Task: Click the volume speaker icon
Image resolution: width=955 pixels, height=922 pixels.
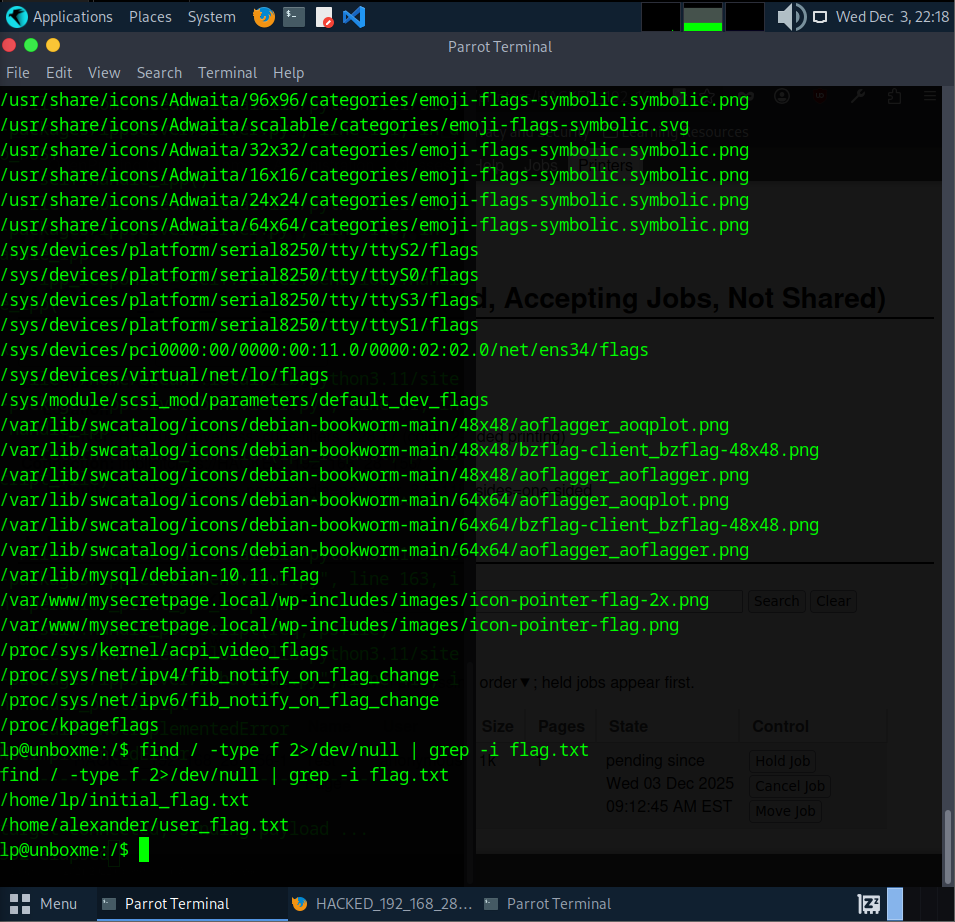Action: 790,17
